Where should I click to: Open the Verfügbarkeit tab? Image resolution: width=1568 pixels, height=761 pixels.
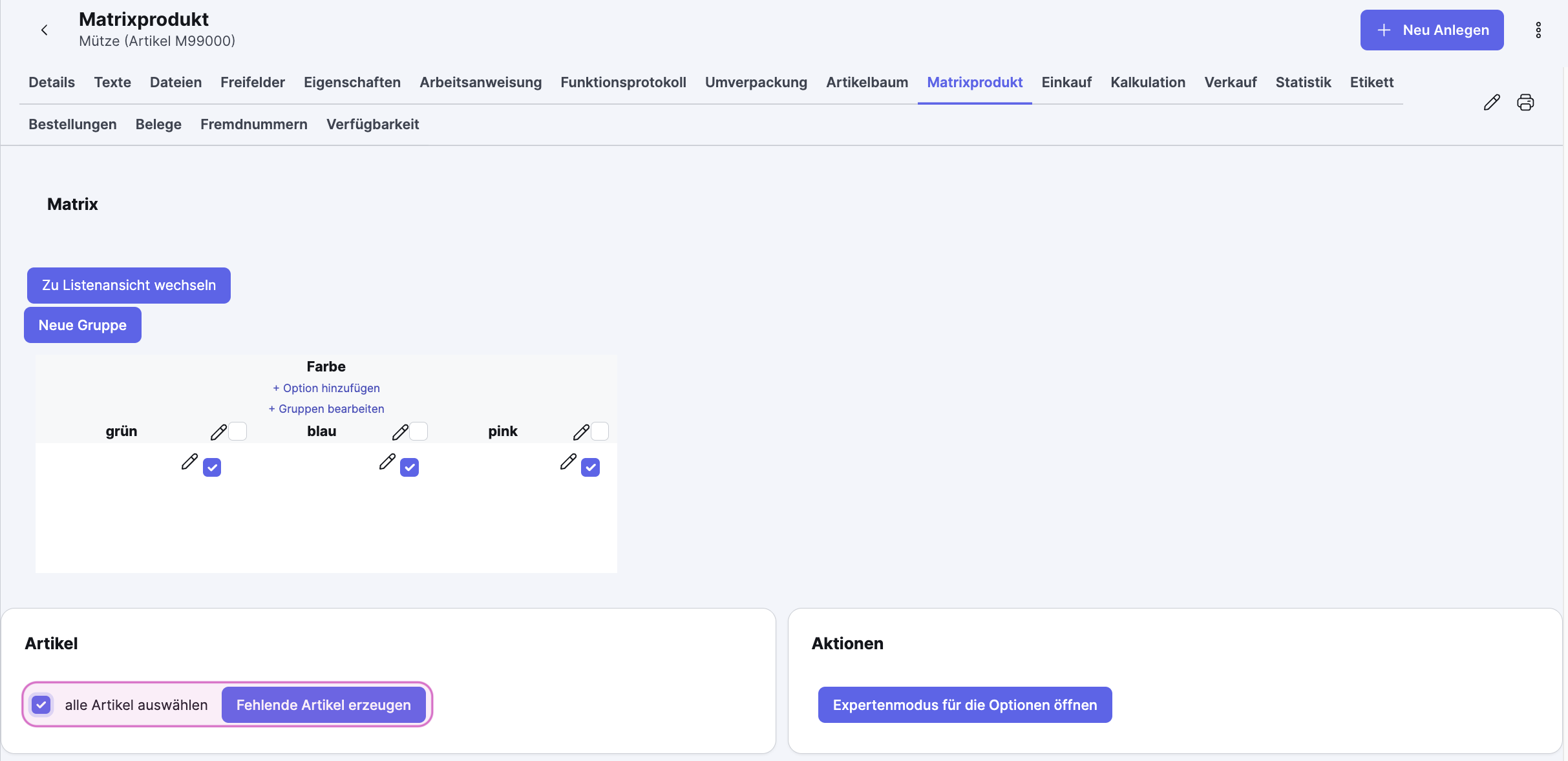[372, 124]
